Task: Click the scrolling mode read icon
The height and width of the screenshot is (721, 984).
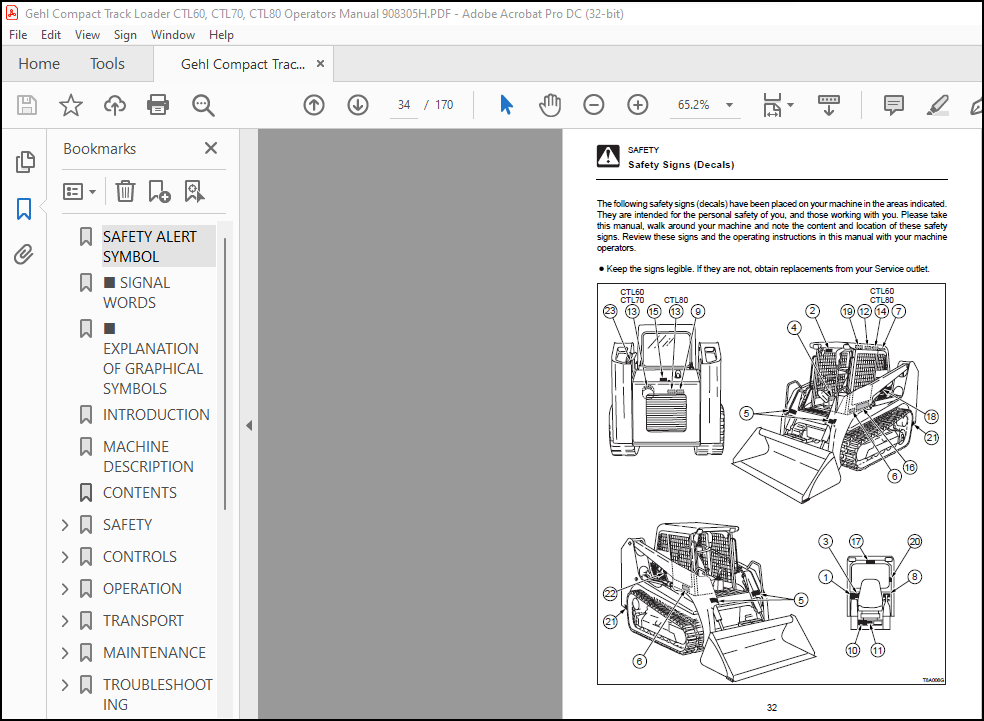Action: [828, 105]
